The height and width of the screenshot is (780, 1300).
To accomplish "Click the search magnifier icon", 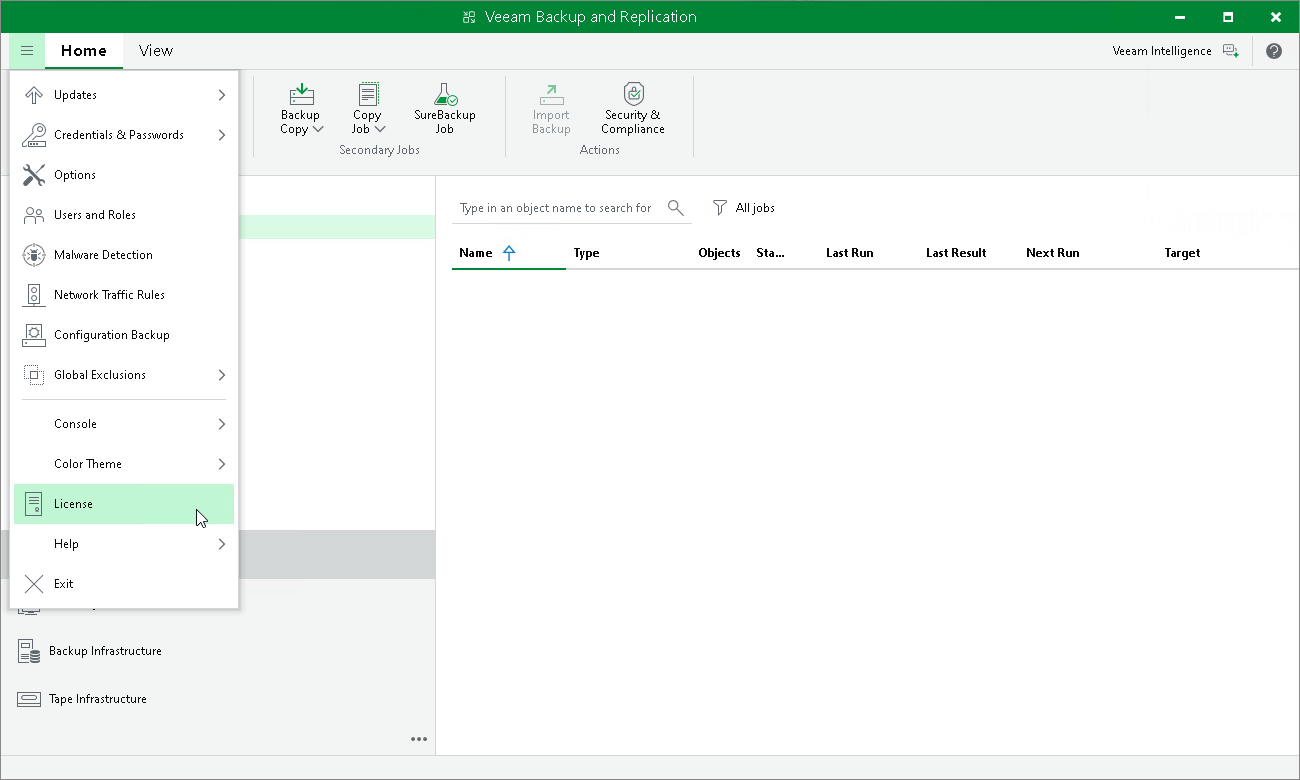I will [x=676, y=208].
